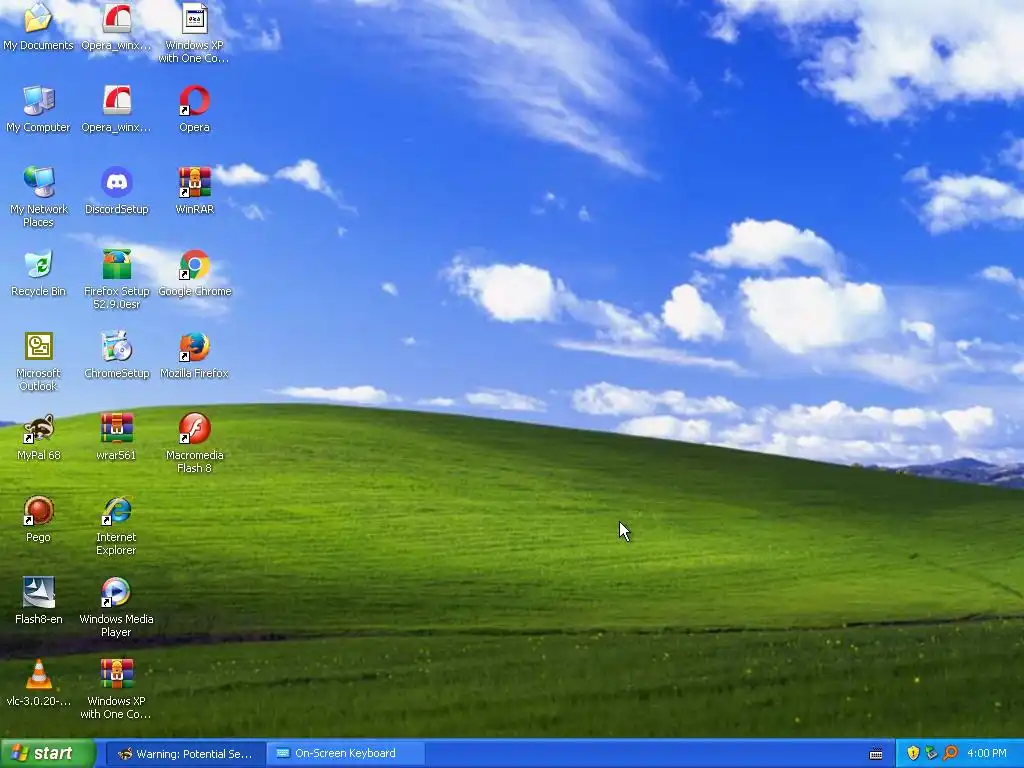1024x768 pixels.
Task: Click the 4:00 PM clock
Action: (987, 754)
